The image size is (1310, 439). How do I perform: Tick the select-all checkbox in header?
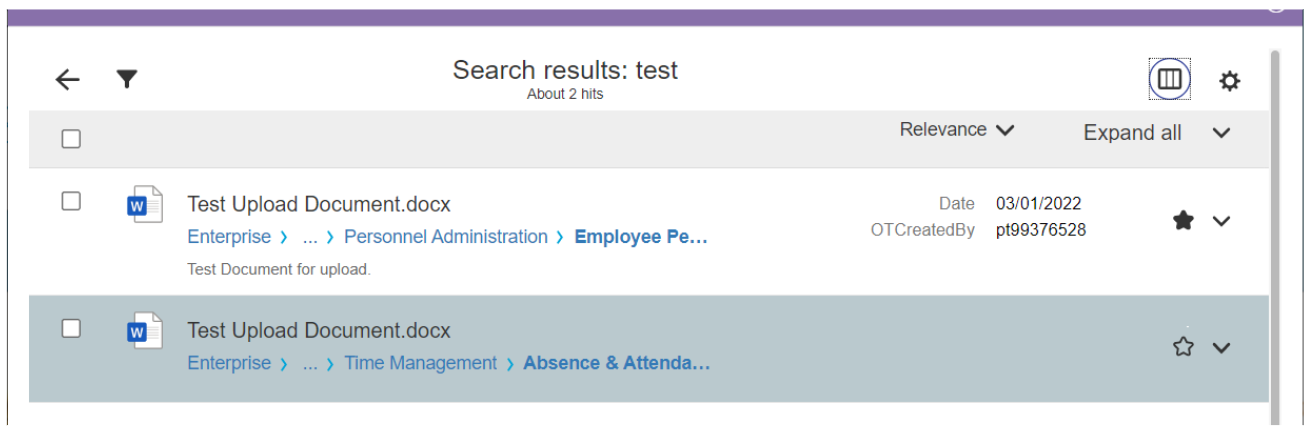pyautogui.click(x=71, y=139)
